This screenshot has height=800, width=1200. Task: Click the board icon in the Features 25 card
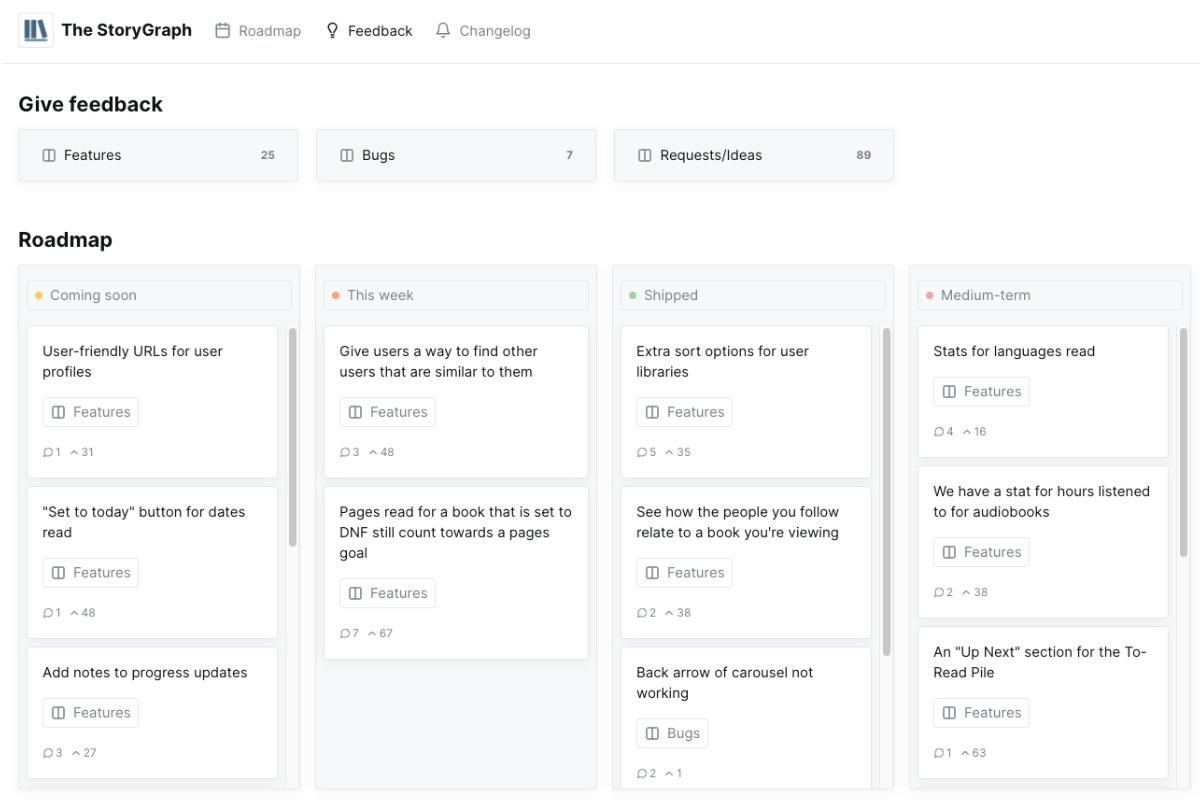(x=49, y=155)
